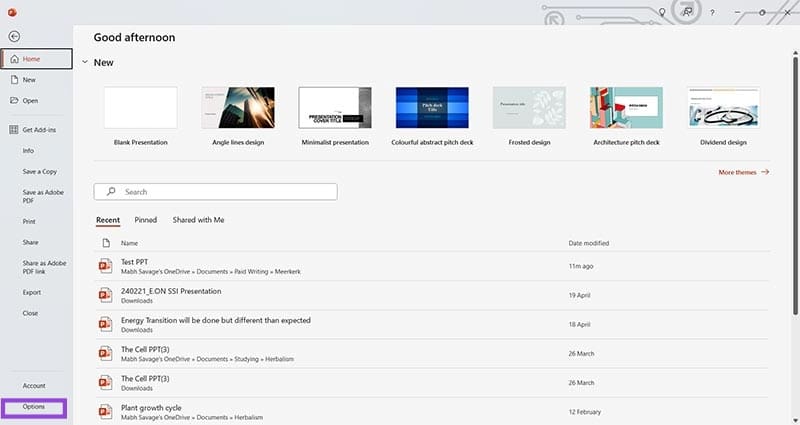
Task: Select the Dividend design template
Action: [723, 116]
